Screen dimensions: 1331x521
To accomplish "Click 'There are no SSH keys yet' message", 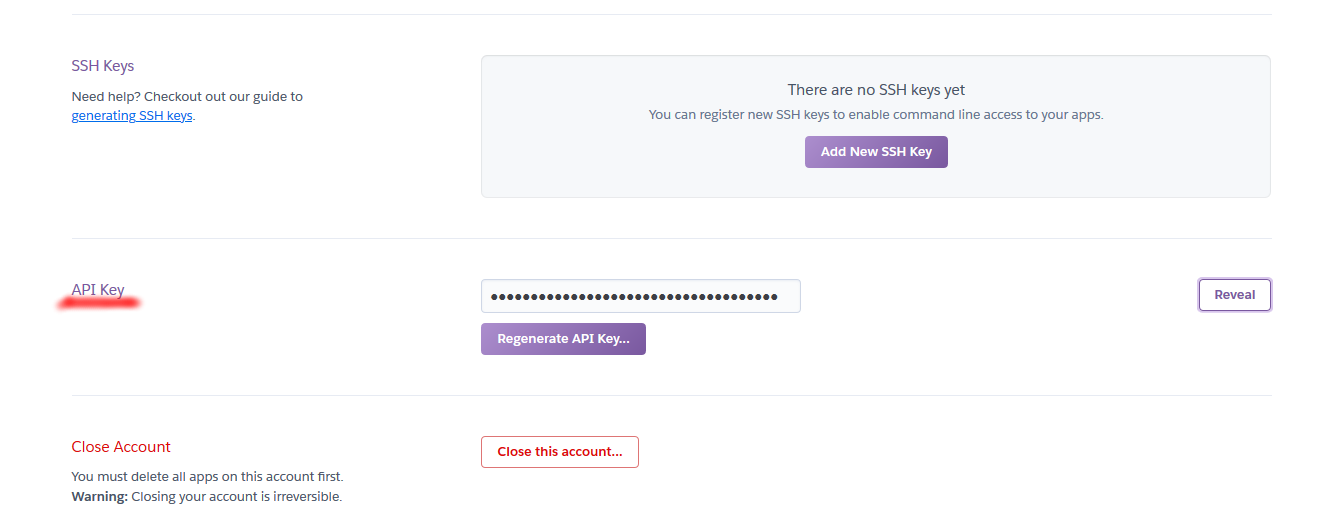I will tap(876, 90).
